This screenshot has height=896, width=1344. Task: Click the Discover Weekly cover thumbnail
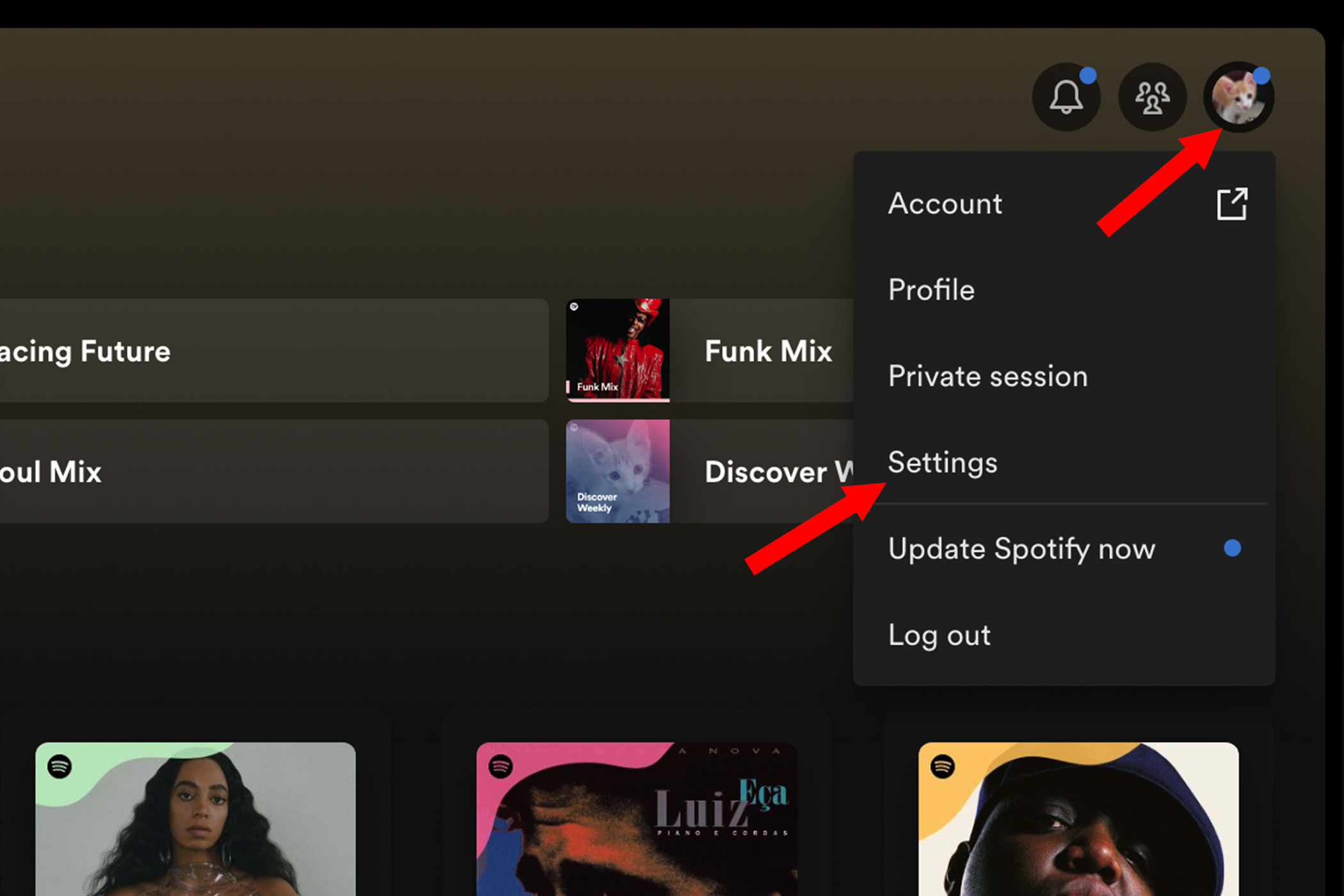(x=617, y=472)
